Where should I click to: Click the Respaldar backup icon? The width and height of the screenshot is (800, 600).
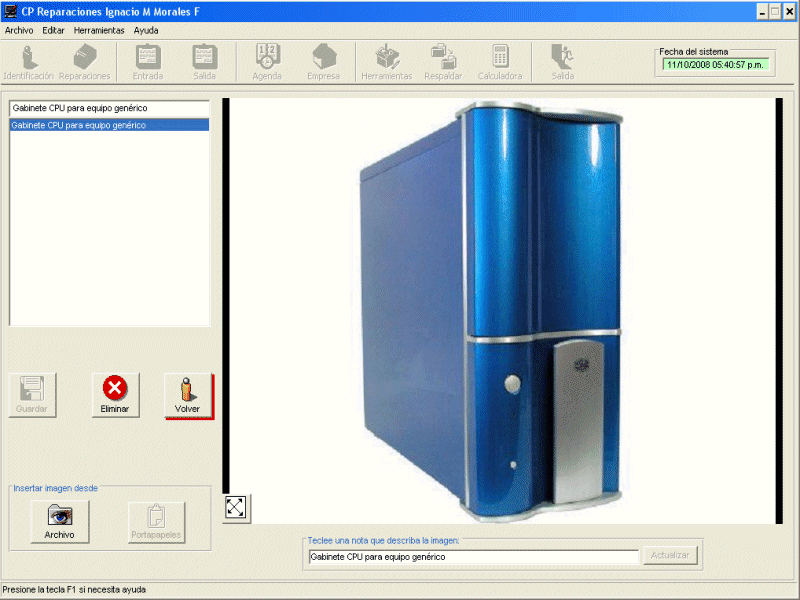(443, 62)
